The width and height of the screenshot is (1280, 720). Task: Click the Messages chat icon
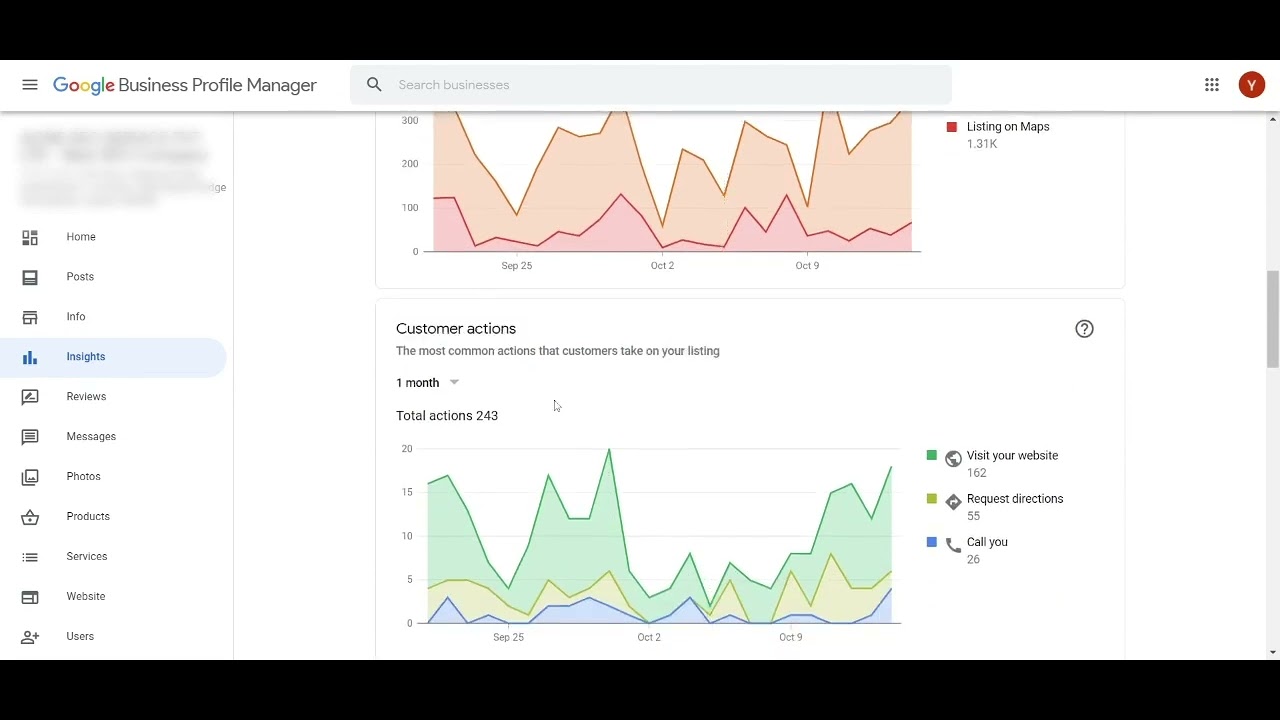click(x=30, y=437)
